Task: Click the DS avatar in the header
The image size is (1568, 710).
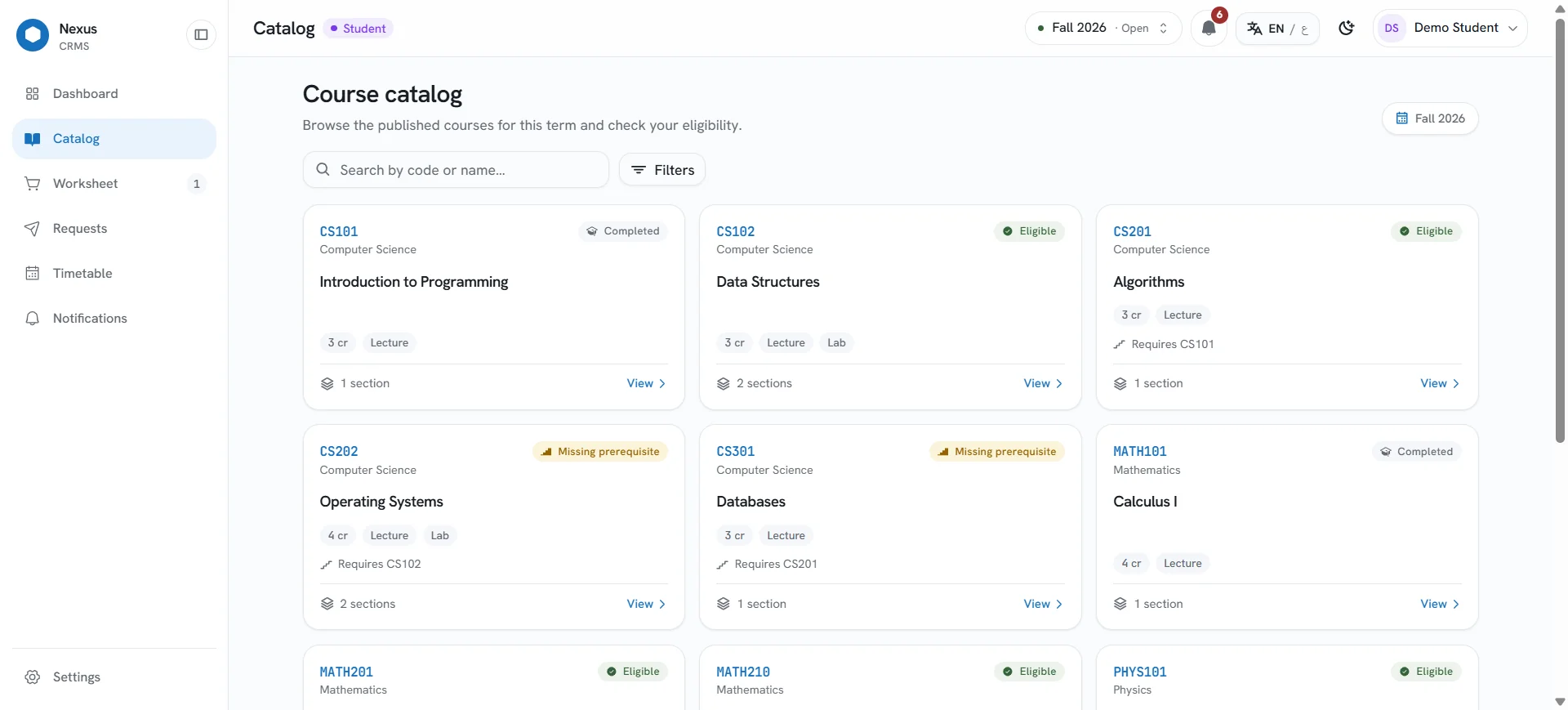Action: (x=1392, y=29)
